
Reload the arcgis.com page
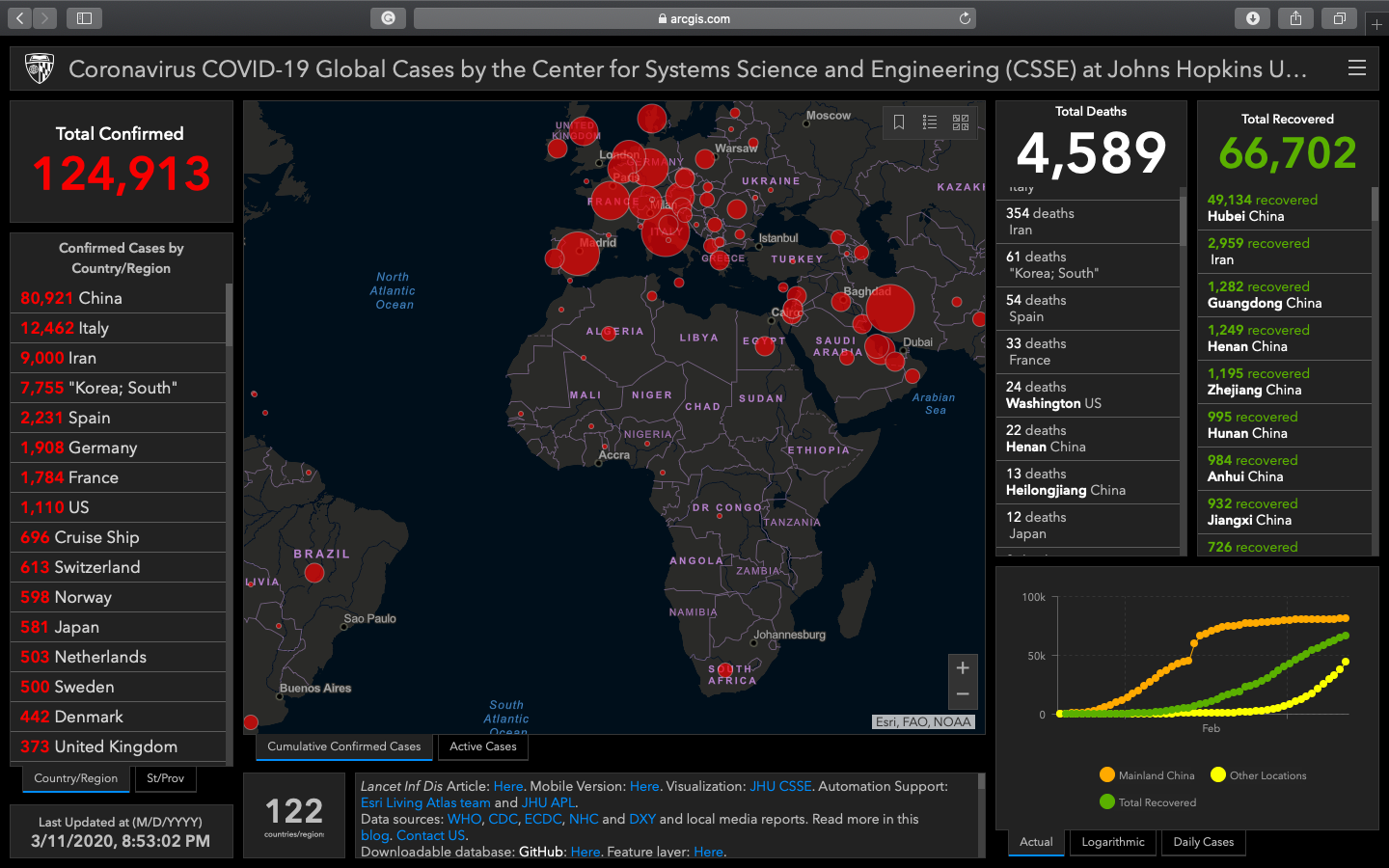[965, 18]
